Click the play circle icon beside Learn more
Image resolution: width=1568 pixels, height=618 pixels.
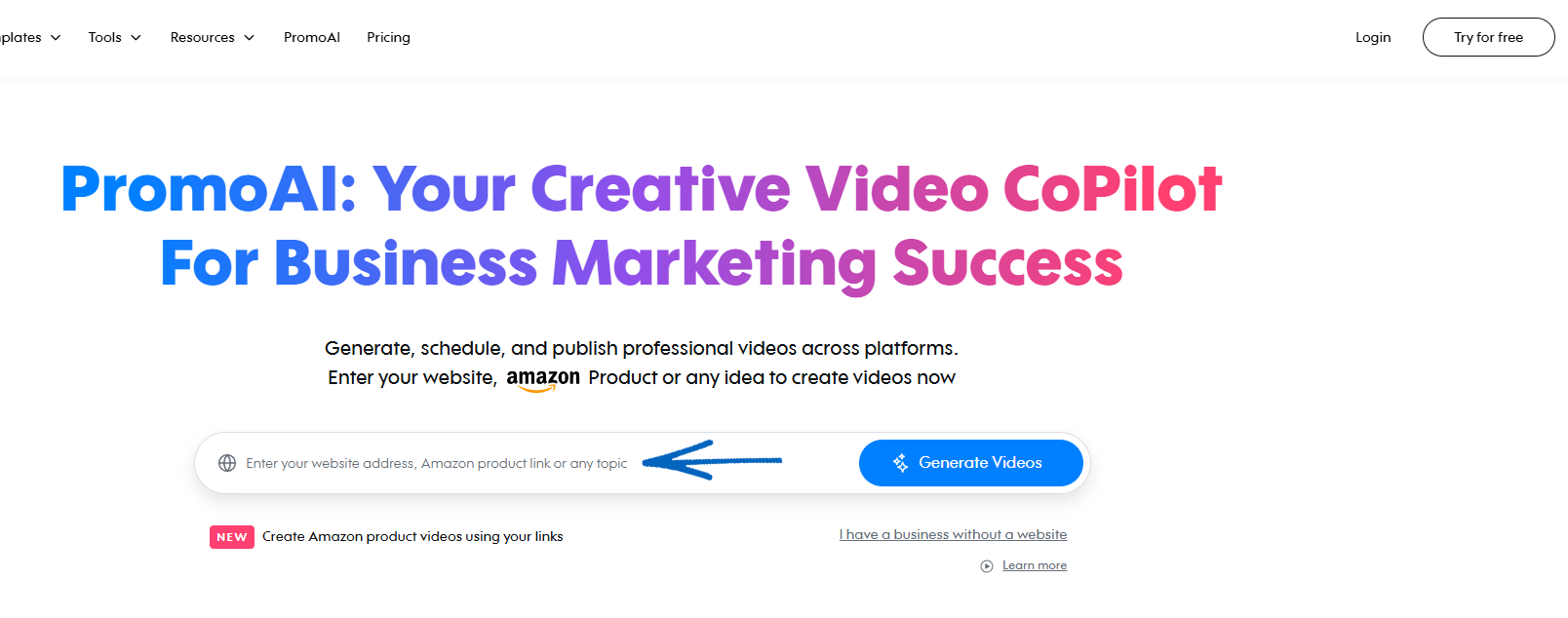click(987, 566)
